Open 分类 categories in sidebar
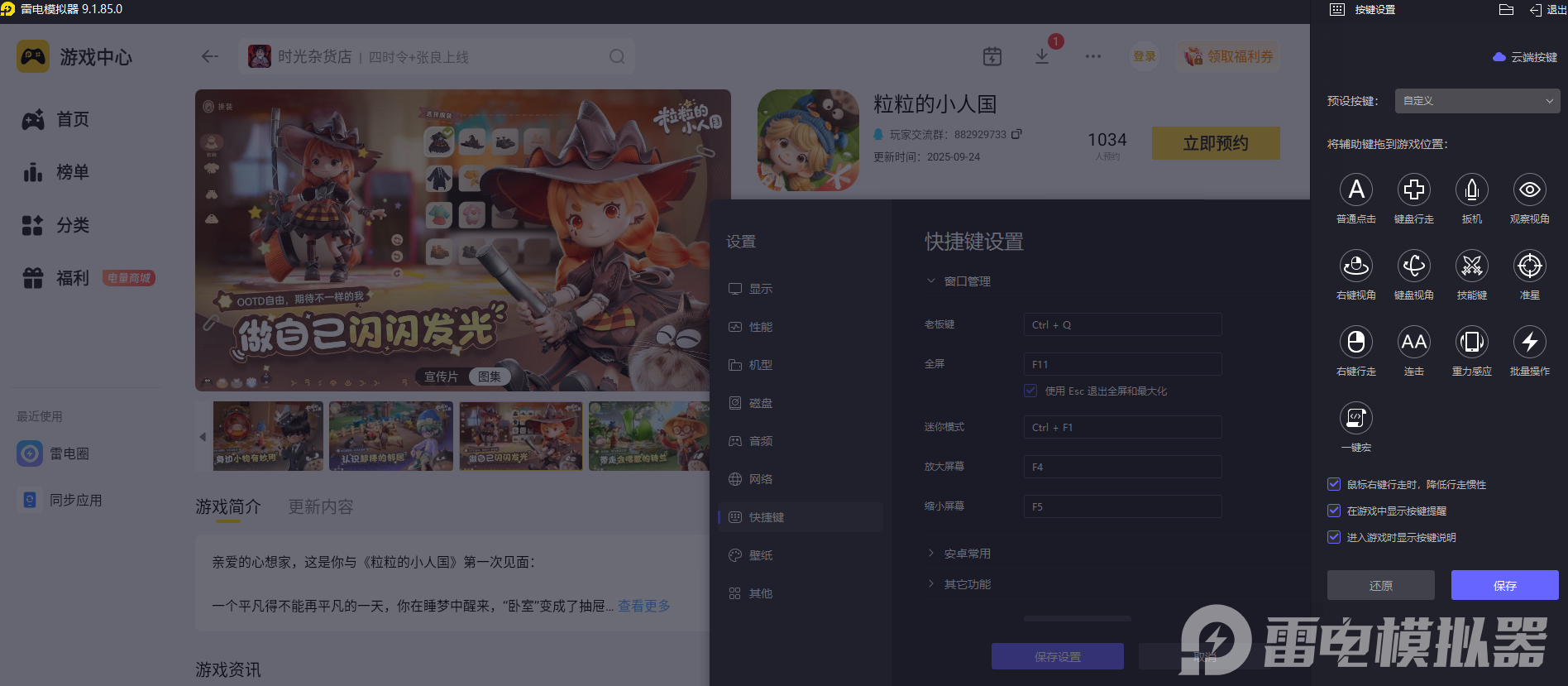The image size is (1568, 686). pyautogui.click(x=56, y=225)
